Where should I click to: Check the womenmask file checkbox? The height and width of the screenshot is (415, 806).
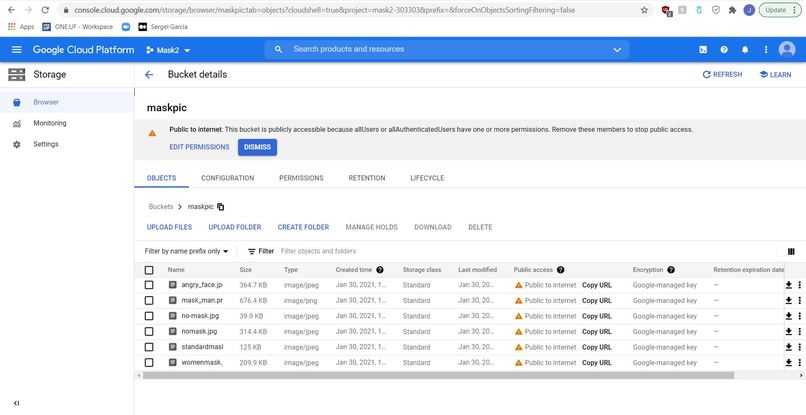149,363
